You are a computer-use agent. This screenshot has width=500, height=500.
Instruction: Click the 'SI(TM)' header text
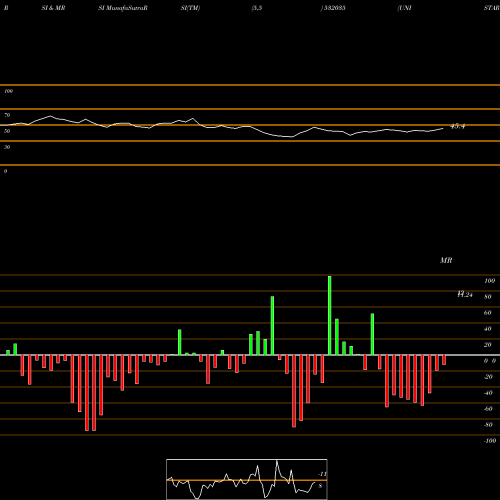tap(190, 8)
